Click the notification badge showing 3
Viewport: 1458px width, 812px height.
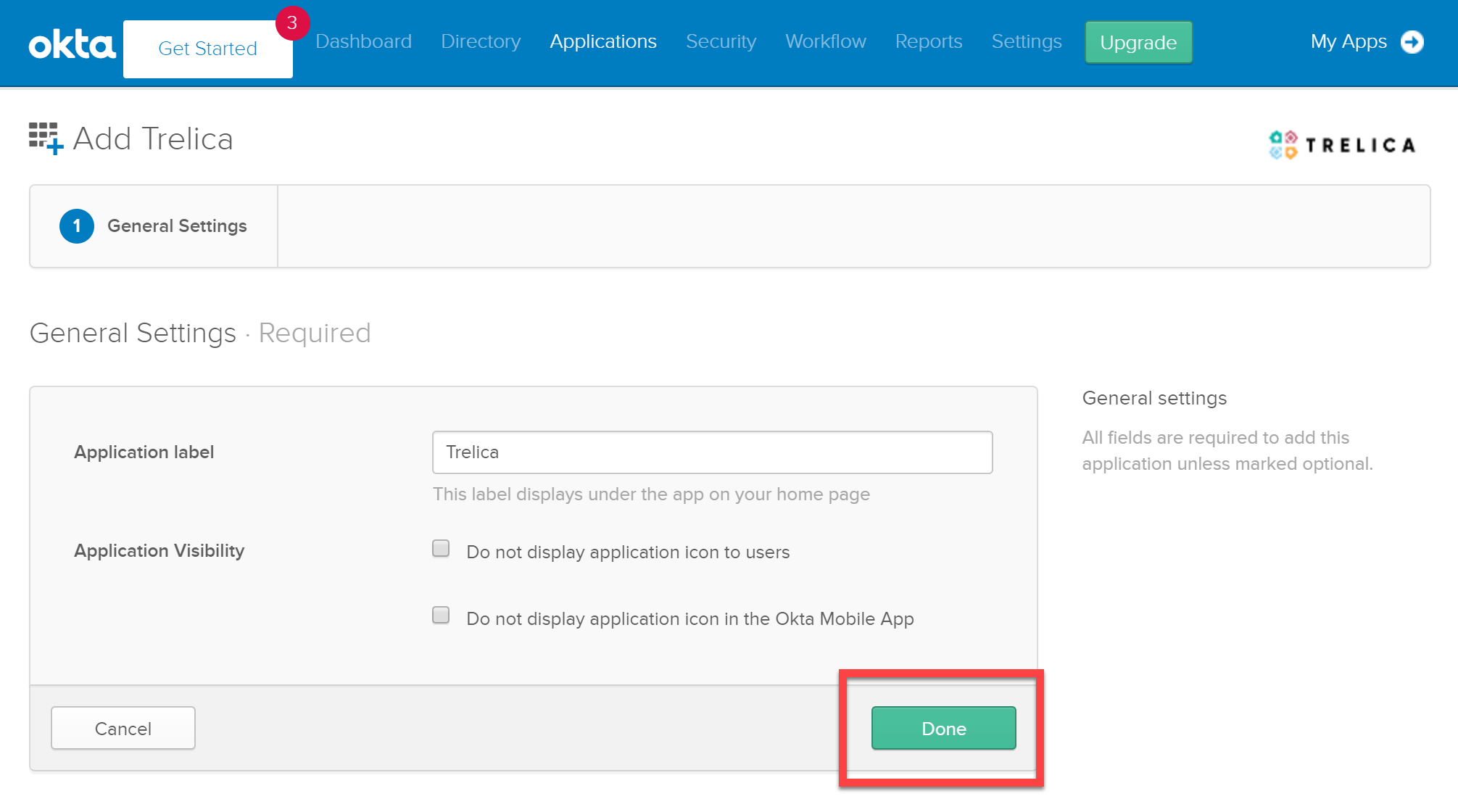(x=292, y=23)
